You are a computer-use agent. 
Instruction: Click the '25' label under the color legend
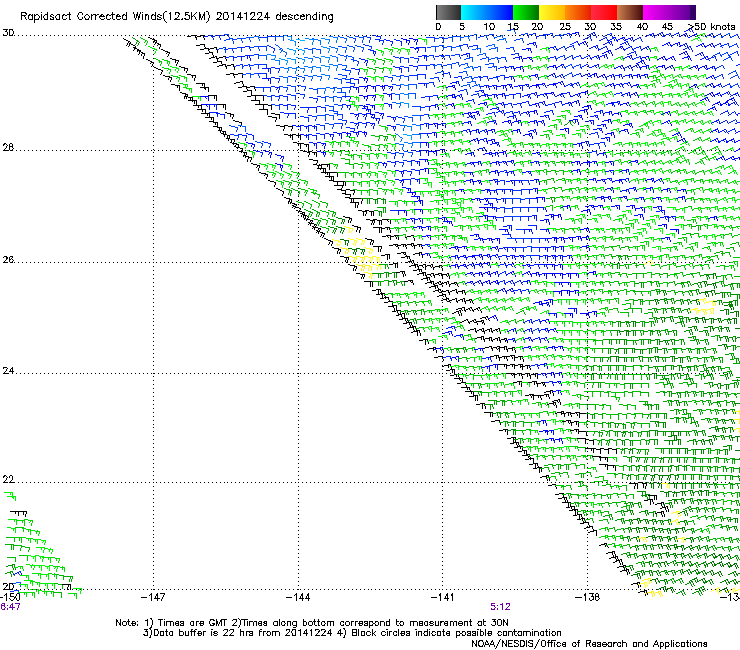pyautogui.click(x=565, y=27)
